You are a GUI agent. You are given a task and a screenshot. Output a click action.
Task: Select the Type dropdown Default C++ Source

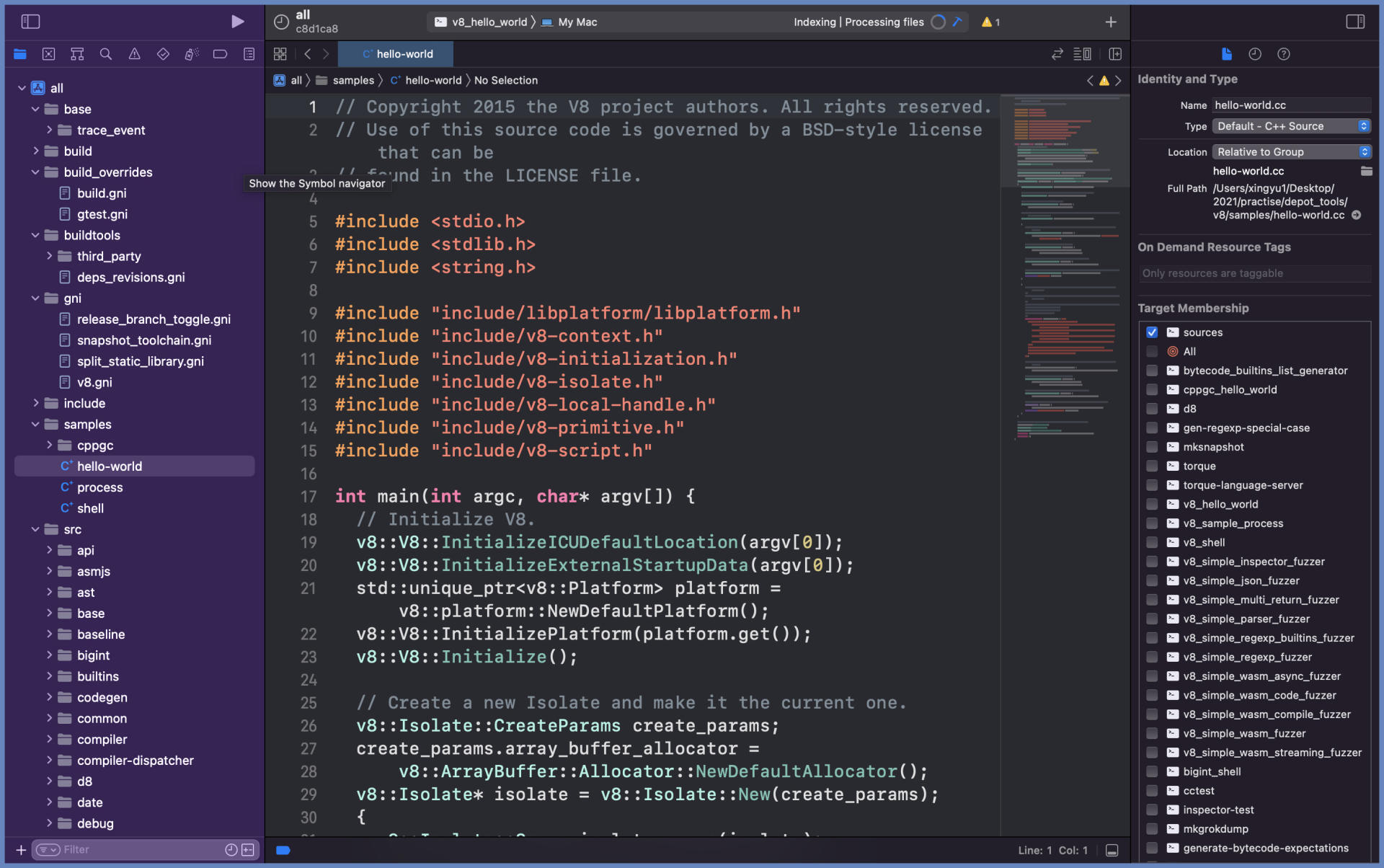(x=1290, y=126)
